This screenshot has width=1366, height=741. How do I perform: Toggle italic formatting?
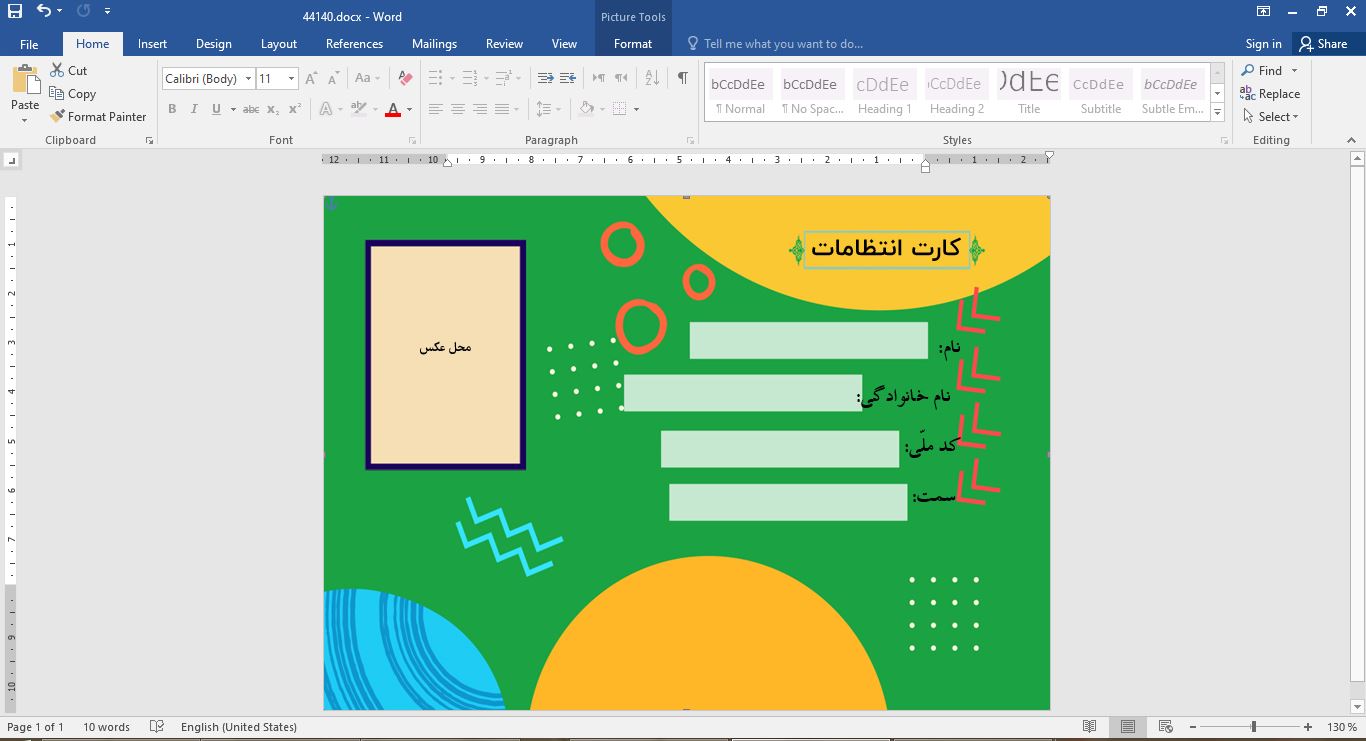coord(194,109)
